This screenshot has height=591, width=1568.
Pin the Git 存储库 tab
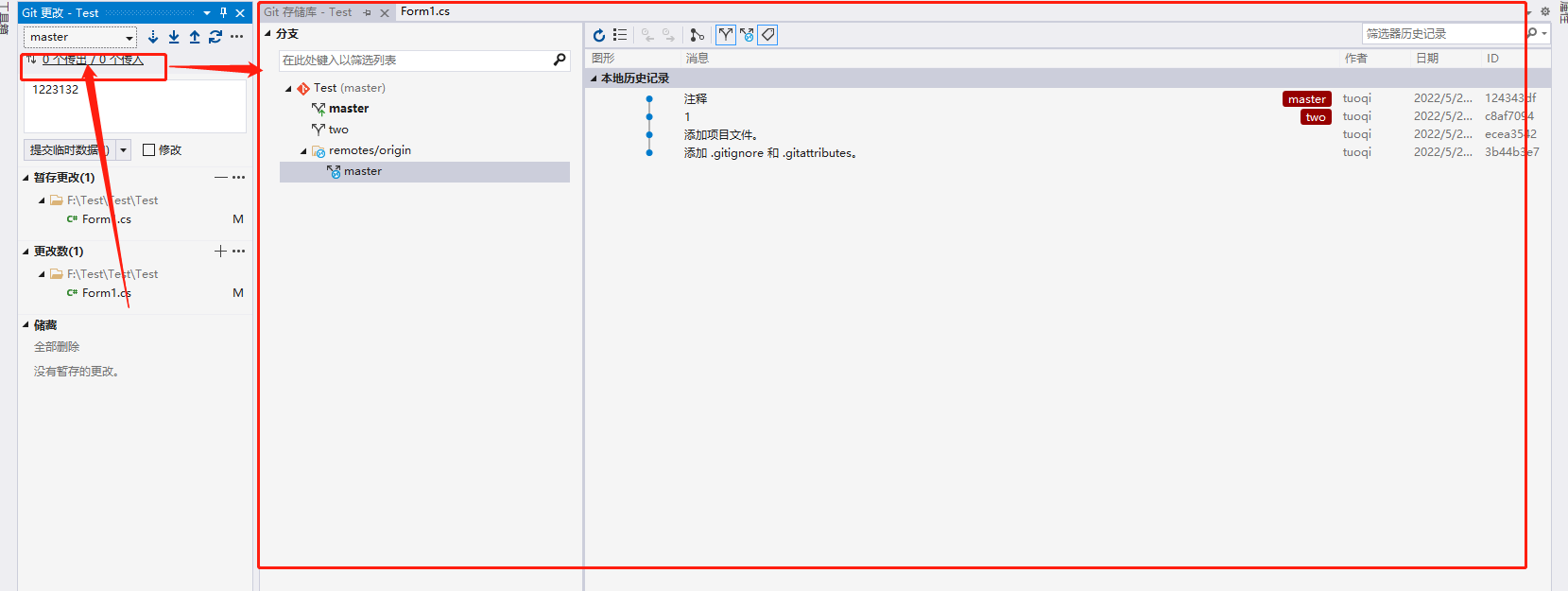(x=368, y=13)
